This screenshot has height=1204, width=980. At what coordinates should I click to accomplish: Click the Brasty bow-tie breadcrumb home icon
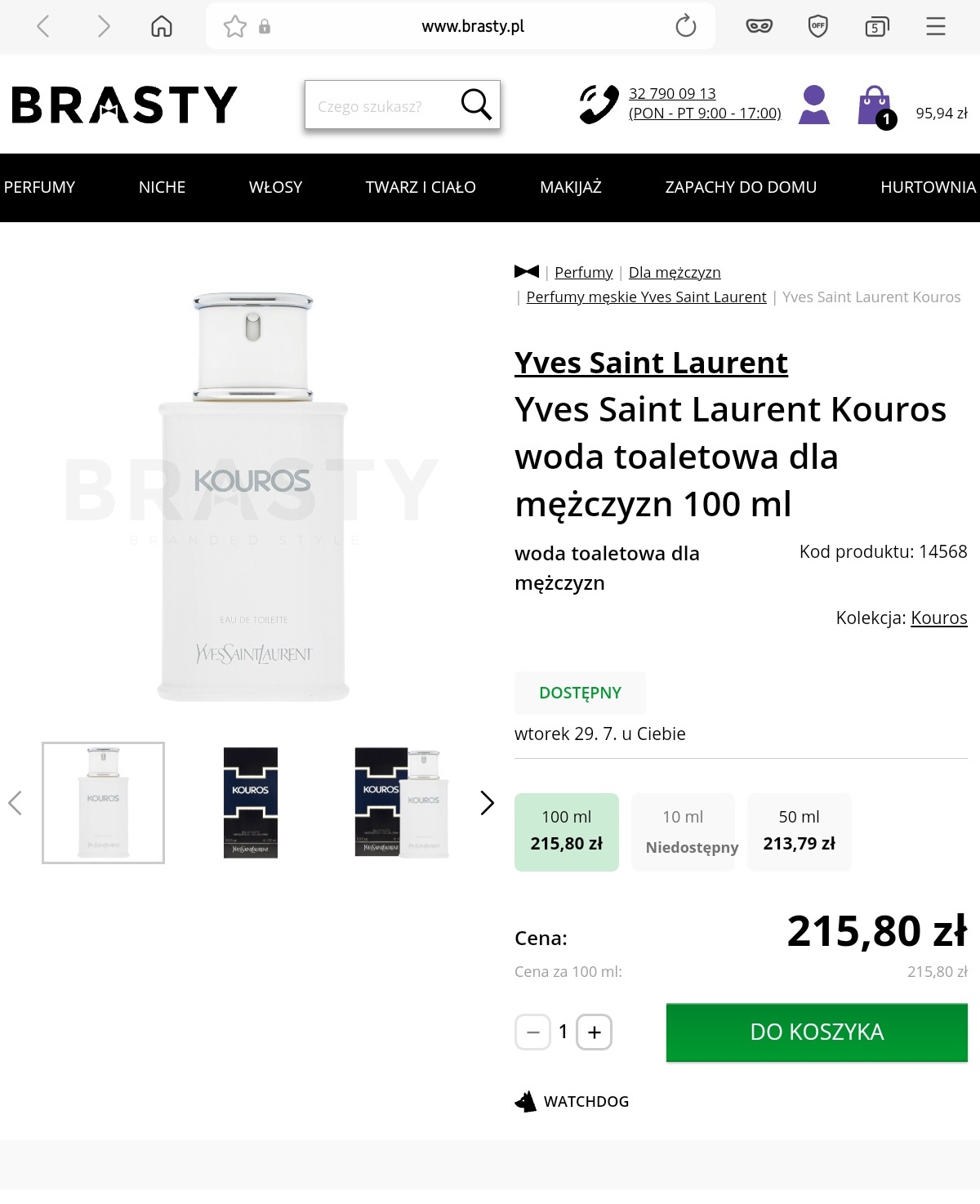pos(527,272)
